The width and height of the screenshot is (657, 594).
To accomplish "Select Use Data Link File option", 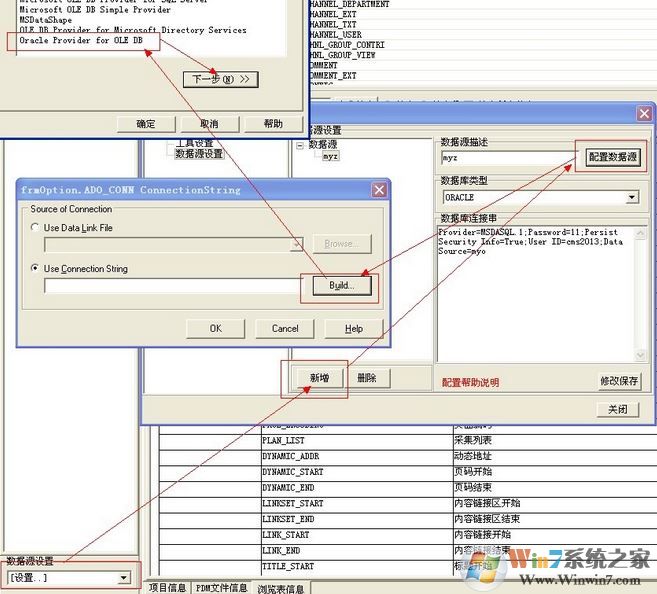I will pyautogui.click(x=35, y=227).
